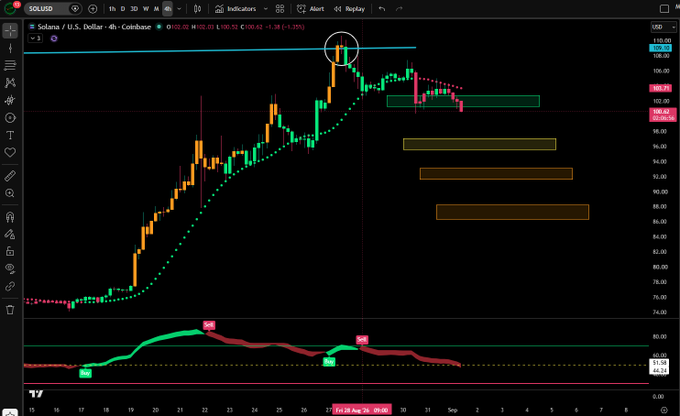Add a symbol with the plus button
The width and height of the screenshot is (680, 416).
[x=92, y=9]
